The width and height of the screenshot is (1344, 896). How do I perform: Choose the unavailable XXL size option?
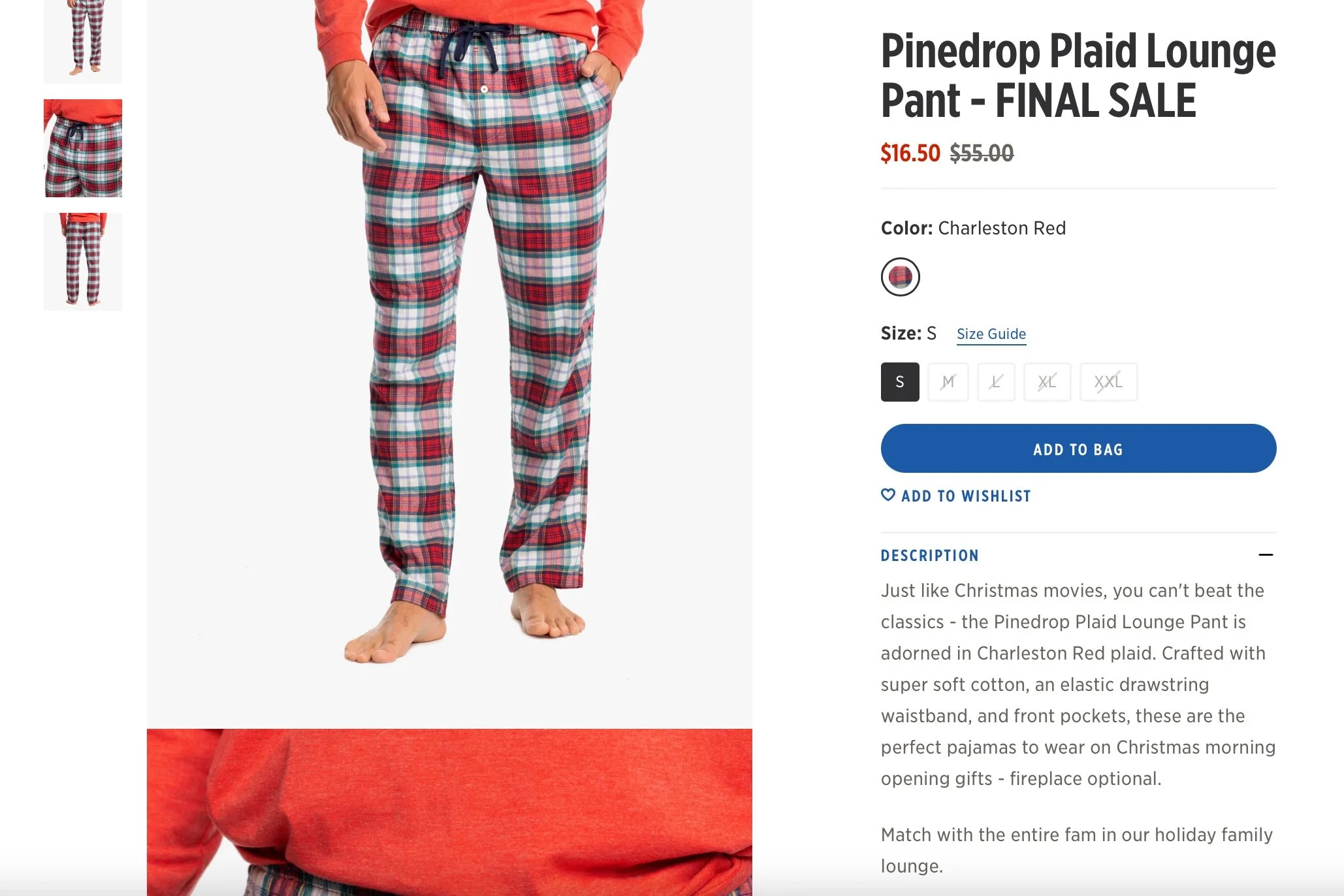(x=1108, y=382)
